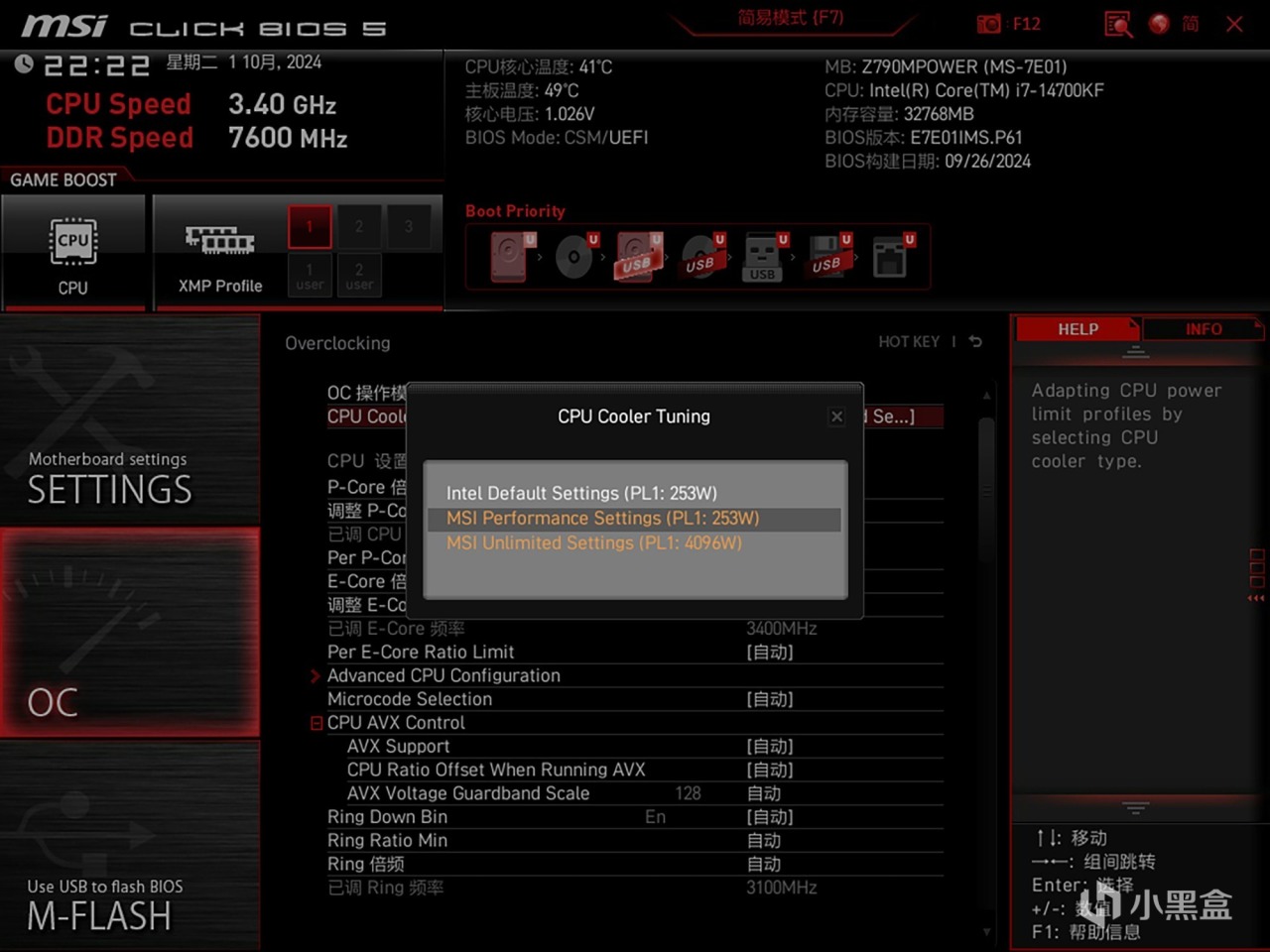Select MSI Performance Settings (PL1: 253W)

pyautogui.click(x=634, y=519)
